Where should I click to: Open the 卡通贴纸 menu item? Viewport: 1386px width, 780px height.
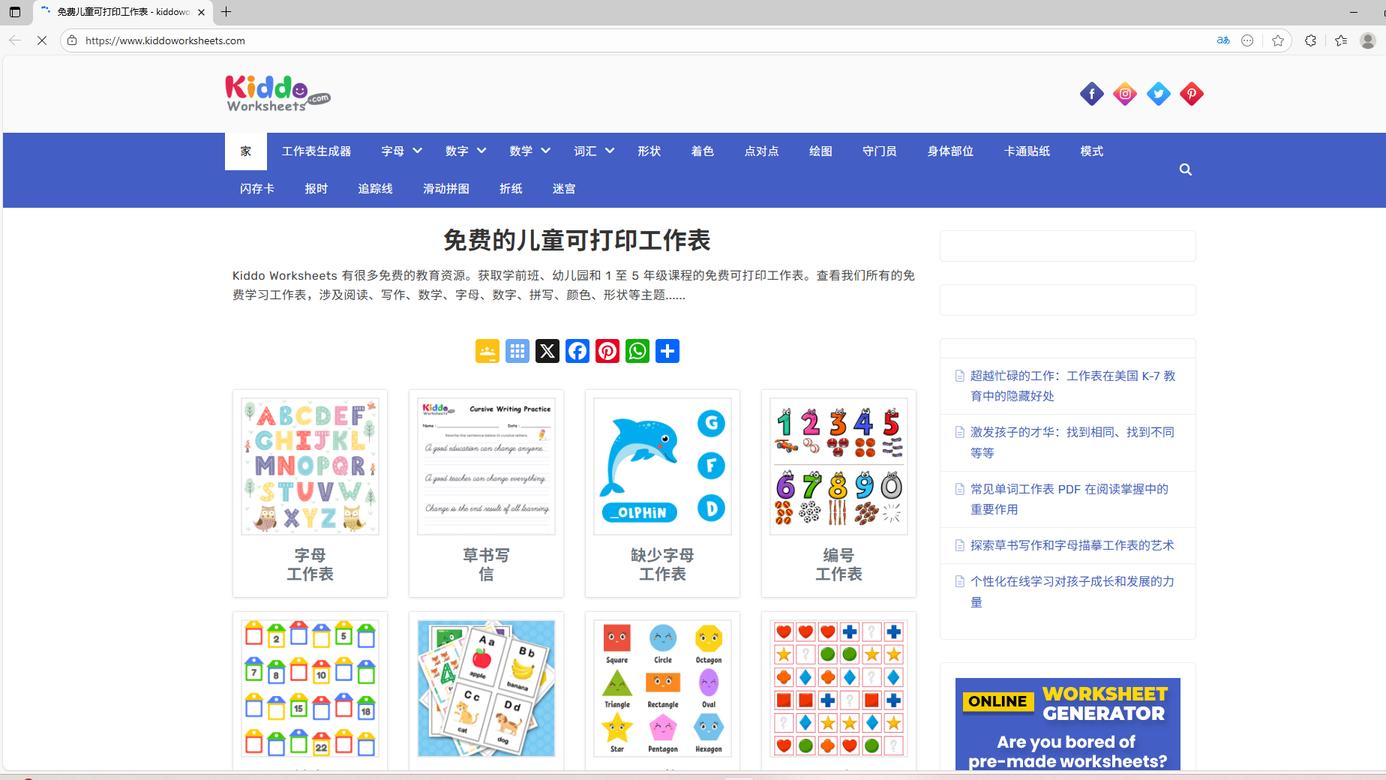[1027, 151]
